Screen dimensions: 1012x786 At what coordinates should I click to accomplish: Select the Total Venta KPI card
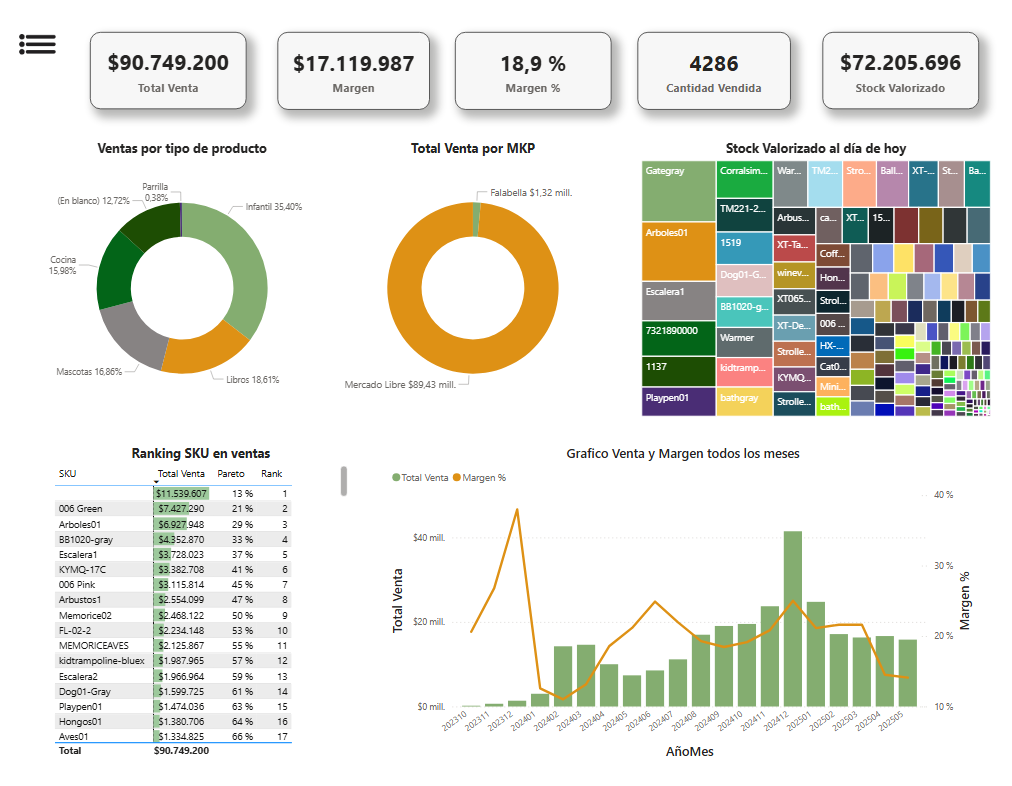pyautogui.click(x=168, y=70)
